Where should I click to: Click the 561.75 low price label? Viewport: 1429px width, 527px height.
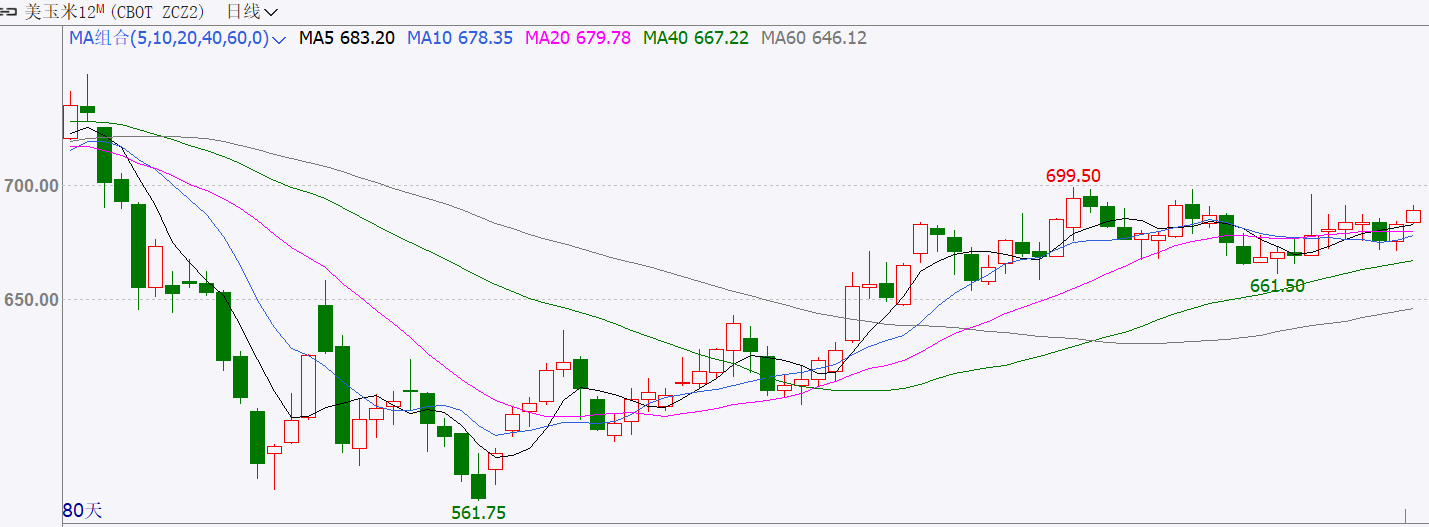tap(478, 513)
